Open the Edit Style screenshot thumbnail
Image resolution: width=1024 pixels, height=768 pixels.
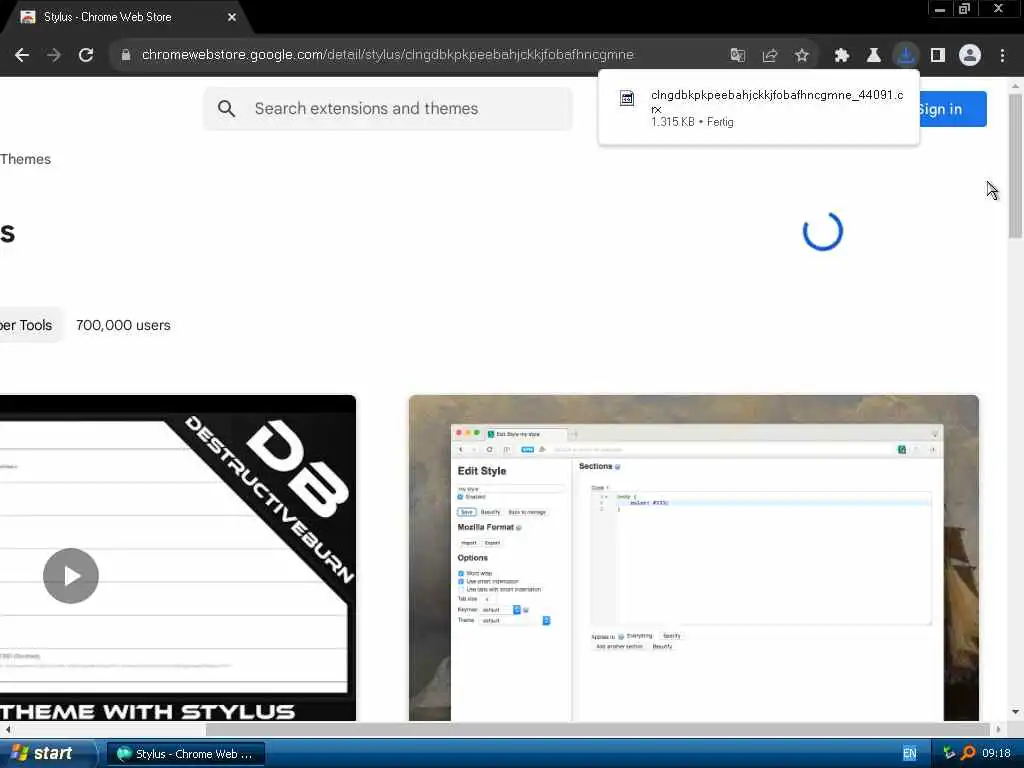694,558
